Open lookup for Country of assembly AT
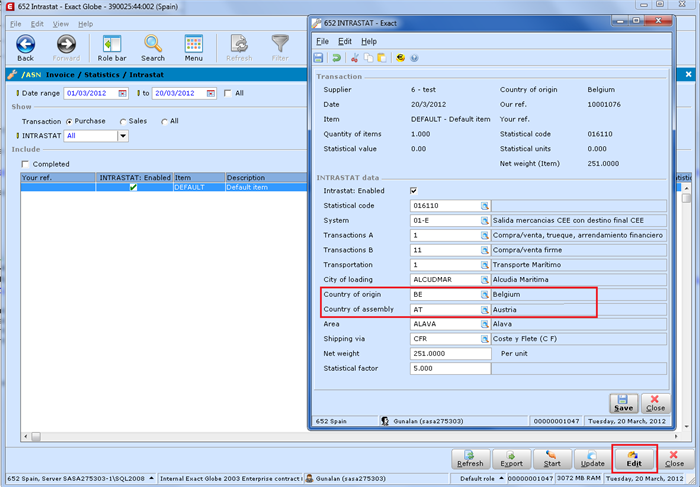 click(x=485, y=309)
